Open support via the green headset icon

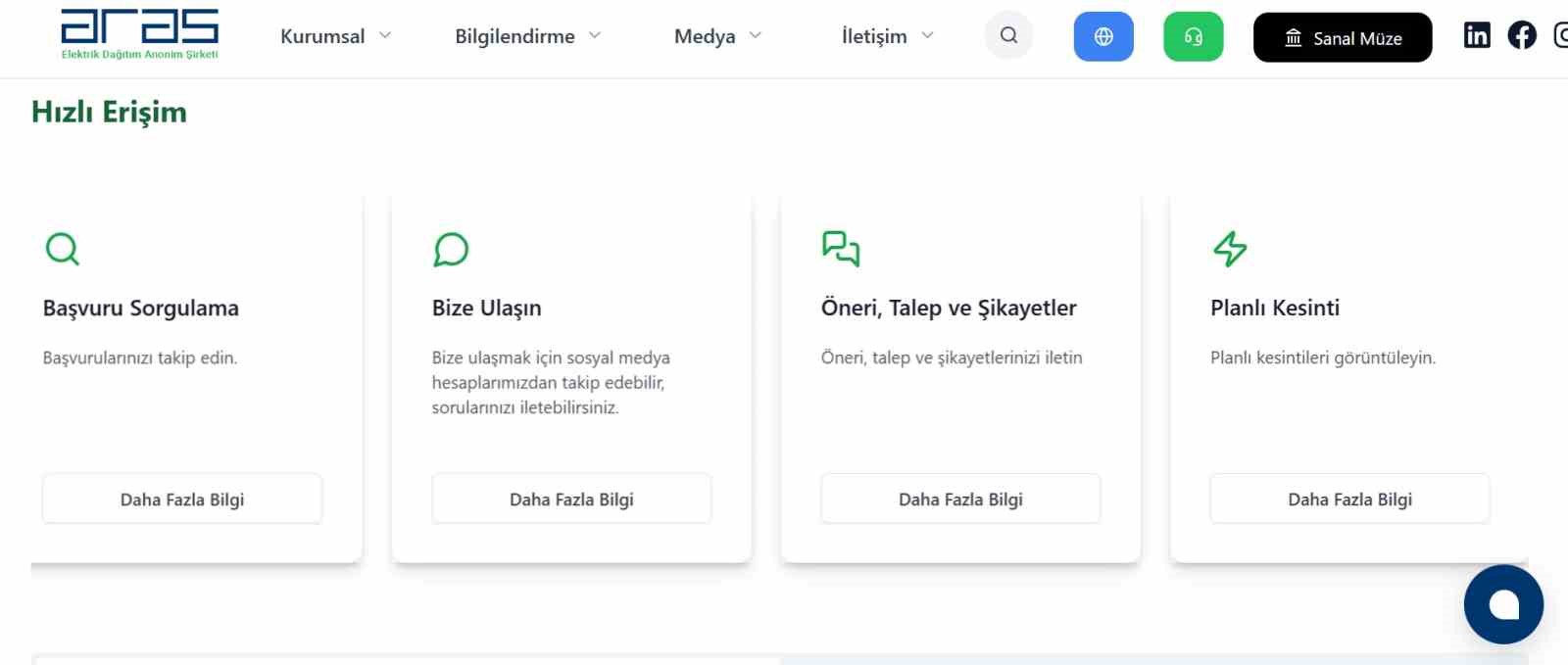point(1193,36)
